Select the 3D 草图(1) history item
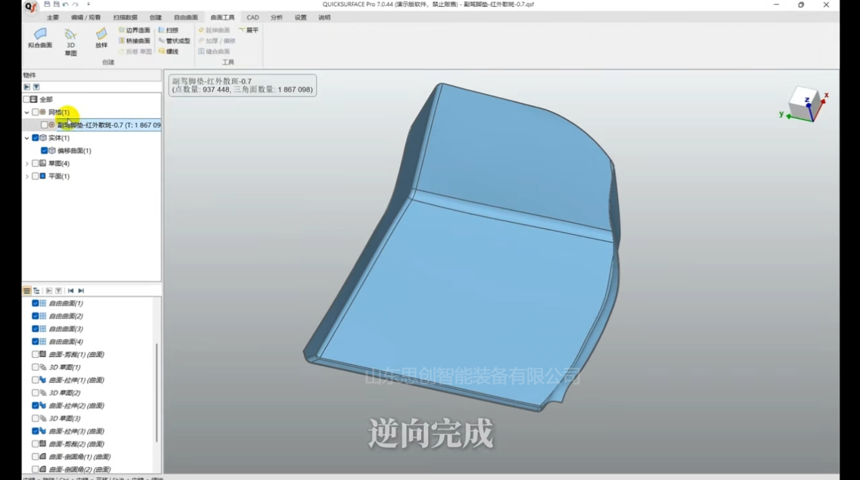The width and height of the screenshot is (860, 480). tap(65, 367)
